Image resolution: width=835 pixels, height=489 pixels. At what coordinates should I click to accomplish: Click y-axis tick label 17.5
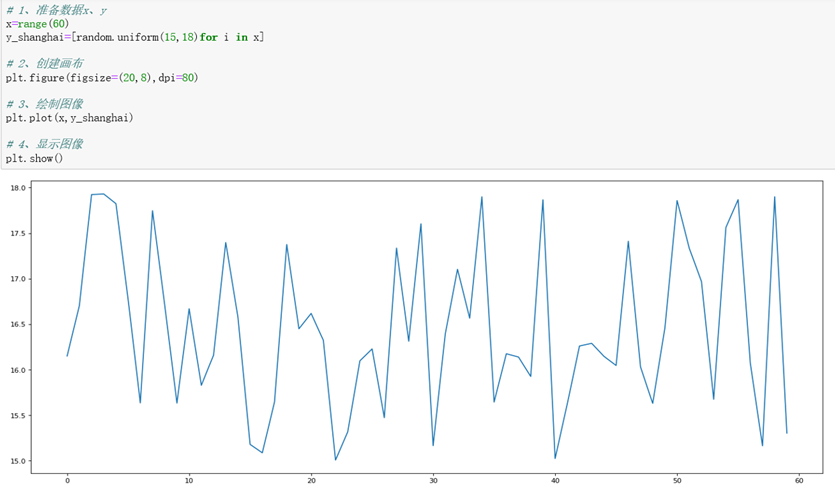click(18, 233)
